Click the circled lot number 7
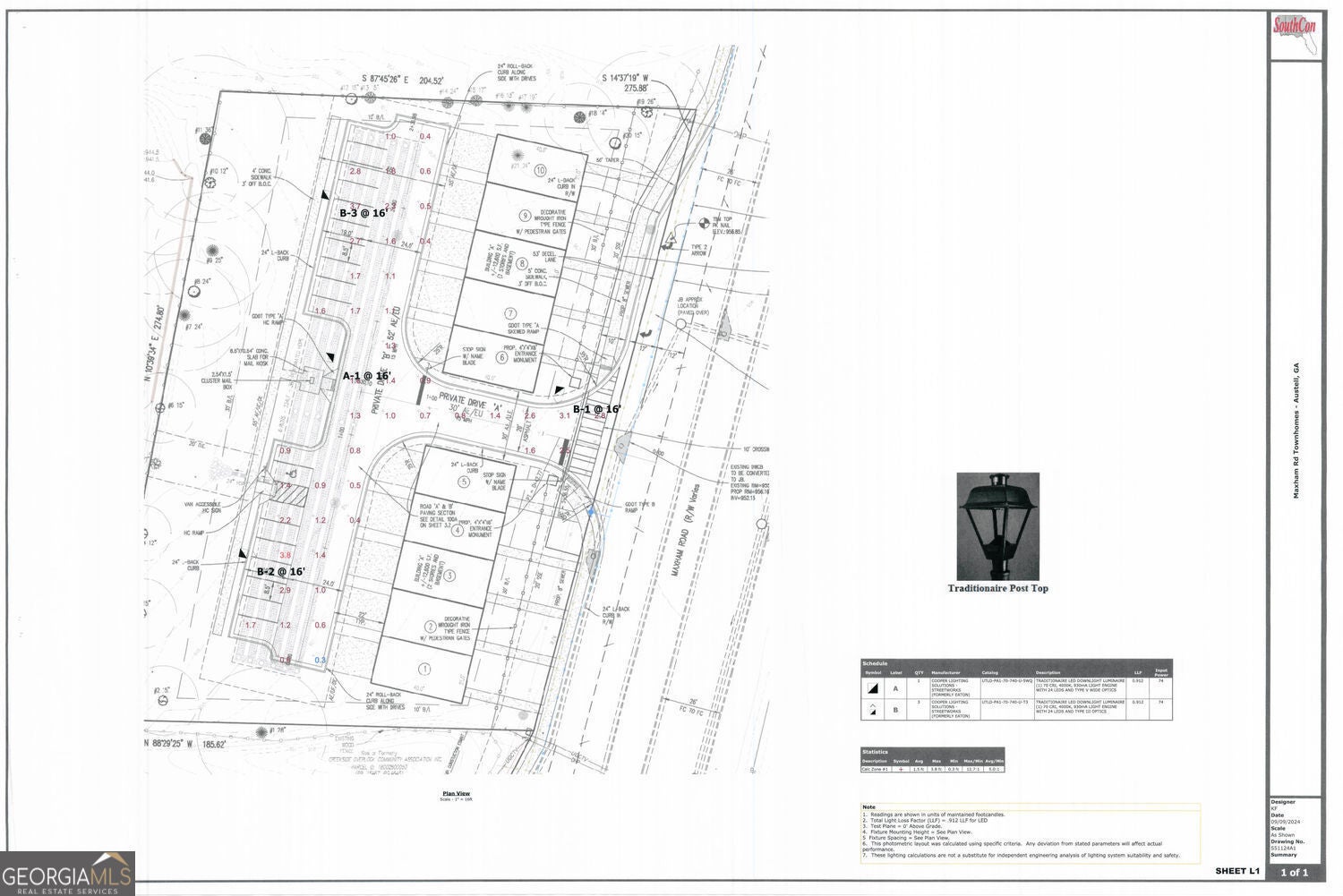The image size is (1343, 896). point(509,313)
